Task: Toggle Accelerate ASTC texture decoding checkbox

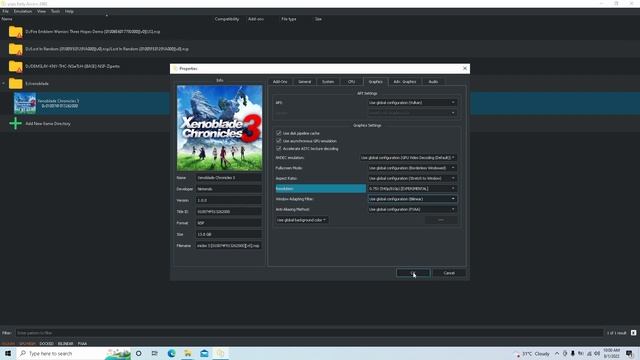Action: tap(279, 149)
